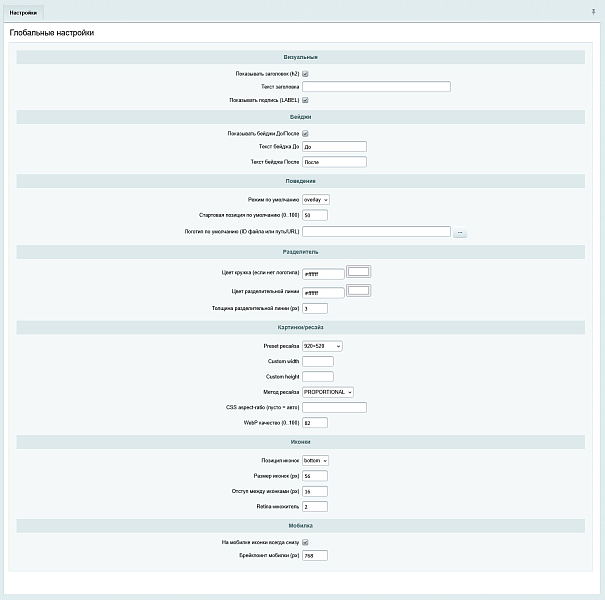
Task: Click the WebP качество input
Action: click(314, 423)
